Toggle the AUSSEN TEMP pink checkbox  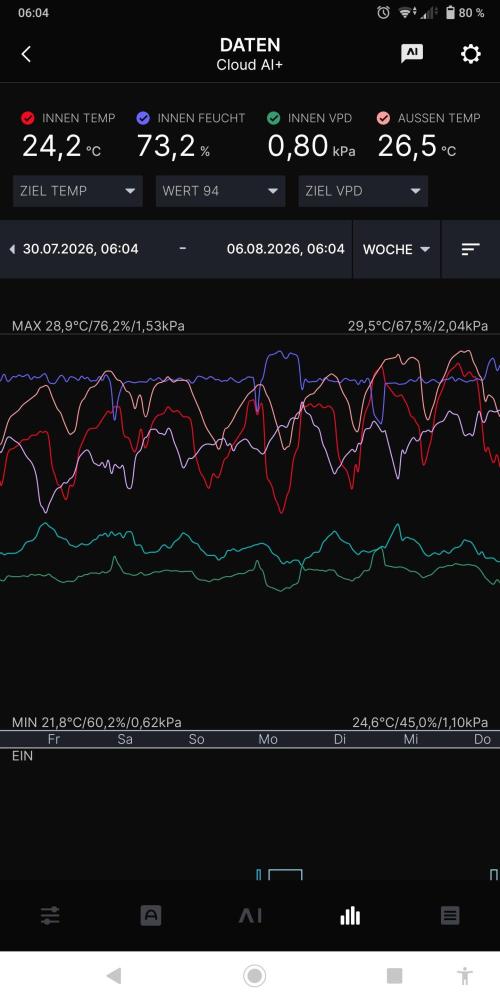(x=383, y=118)
